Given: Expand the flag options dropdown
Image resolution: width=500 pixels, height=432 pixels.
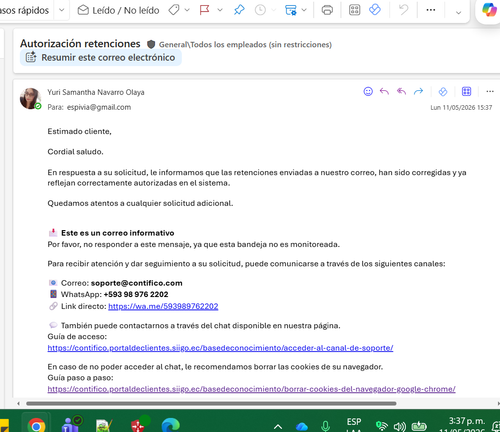Looking at the screenshot, I should coord(220,10).
